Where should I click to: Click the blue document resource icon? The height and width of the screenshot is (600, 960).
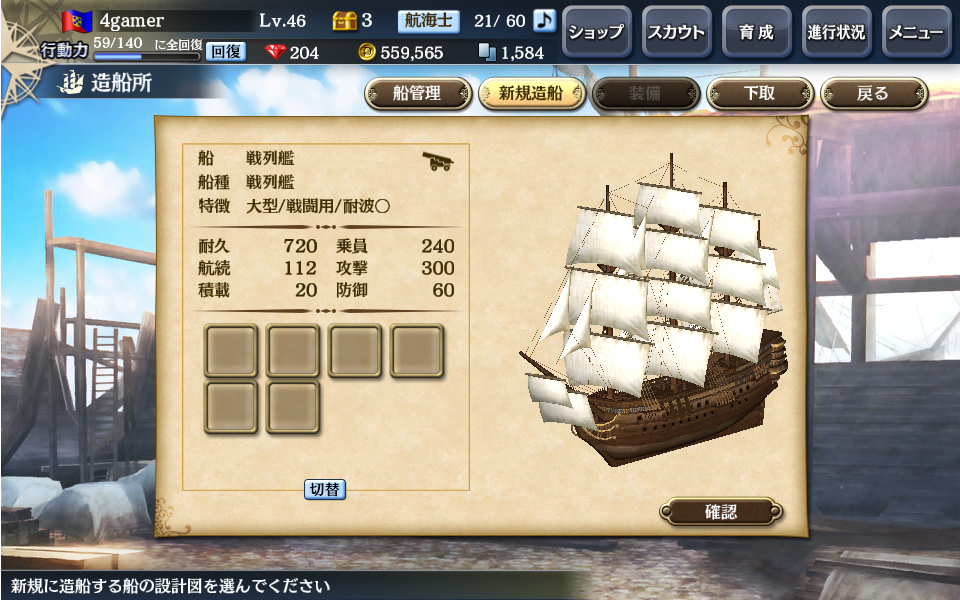[x=487, y=52]
